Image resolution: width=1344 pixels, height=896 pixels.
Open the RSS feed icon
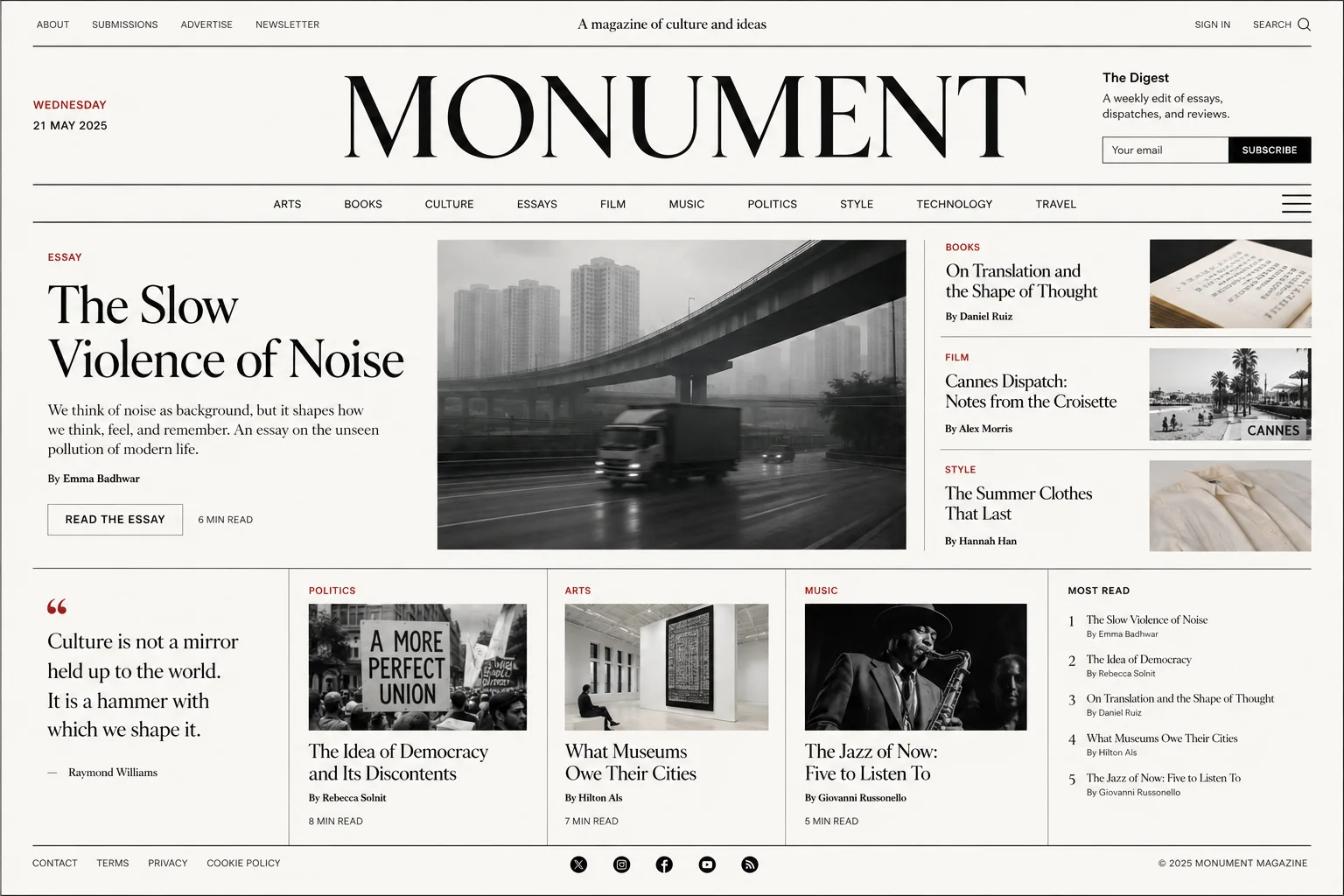(750, 864)
